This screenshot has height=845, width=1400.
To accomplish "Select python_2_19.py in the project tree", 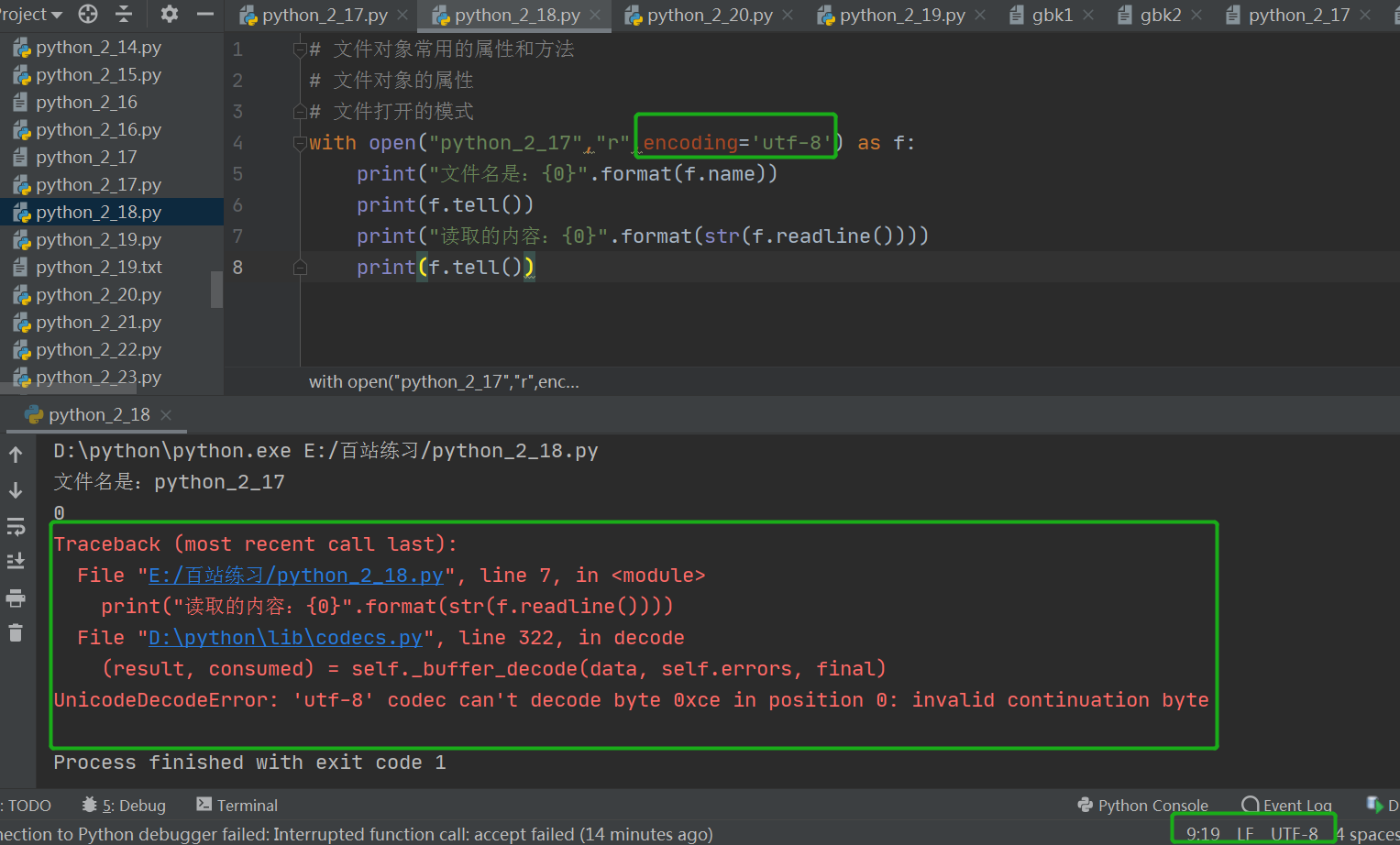I will 98,240.
